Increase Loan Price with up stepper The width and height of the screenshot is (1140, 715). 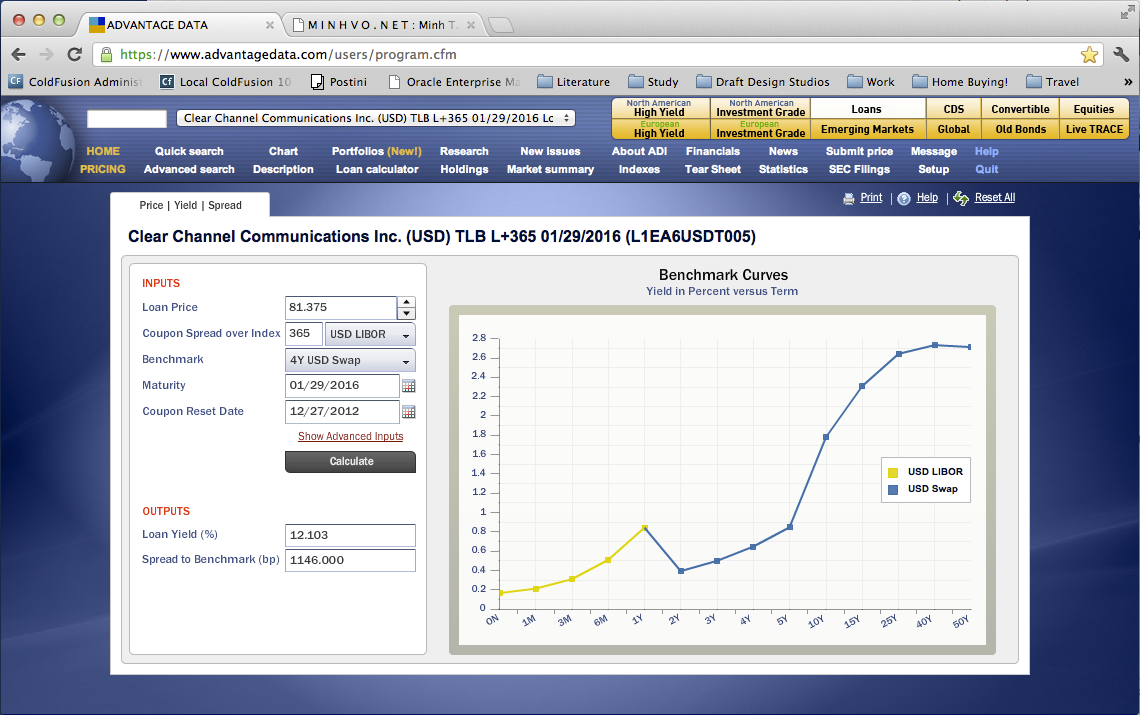coord(406,302)
